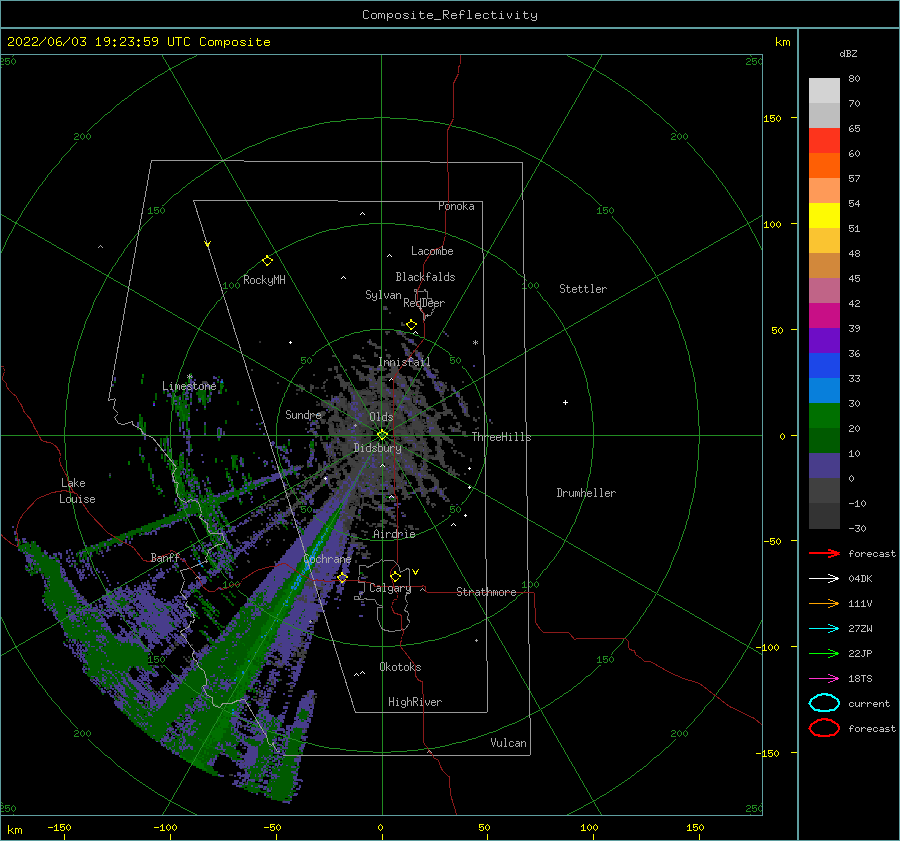This screenshot has height=841, width=900.
Task: Select the red 65–60 dBZ swatch
Action: (x=824, y=141)
